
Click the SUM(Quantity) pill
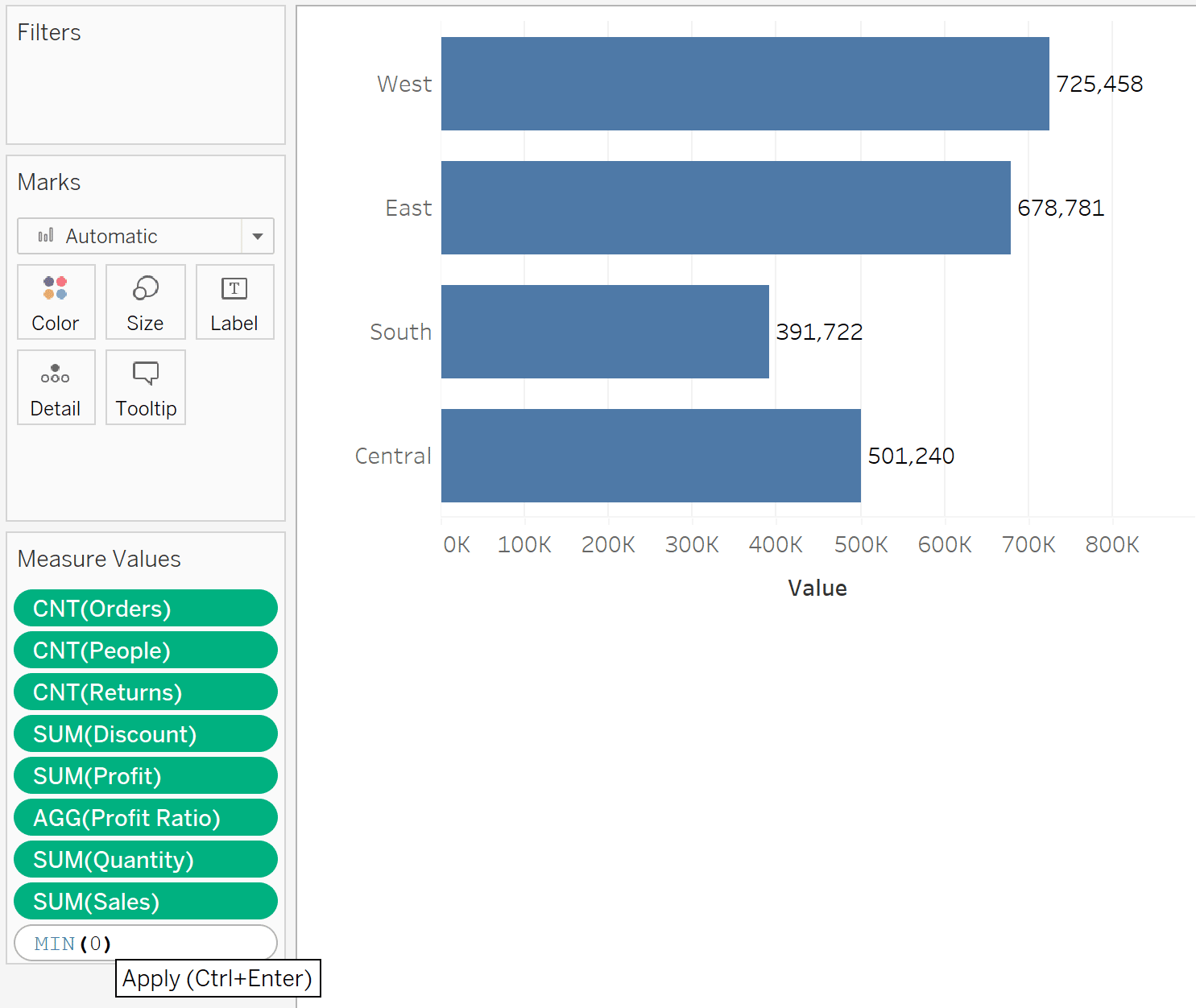145,860
